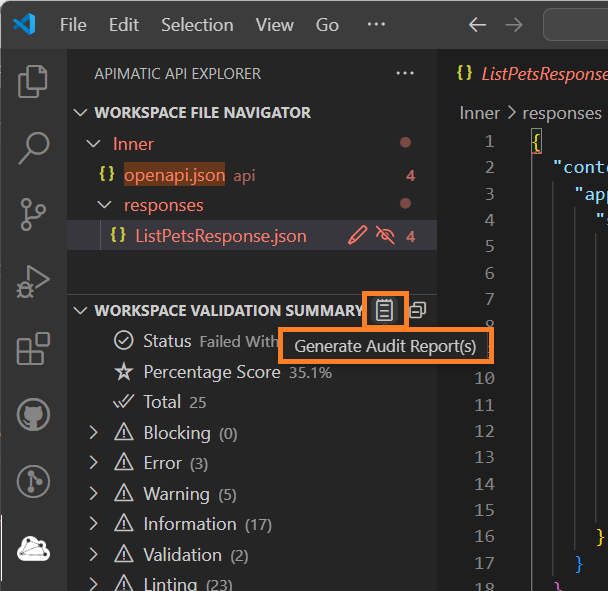608x591 pixels.
Task: Click JSON braces icon beside openapi.json
Action: pyautogui.click(x=107, y=174)
